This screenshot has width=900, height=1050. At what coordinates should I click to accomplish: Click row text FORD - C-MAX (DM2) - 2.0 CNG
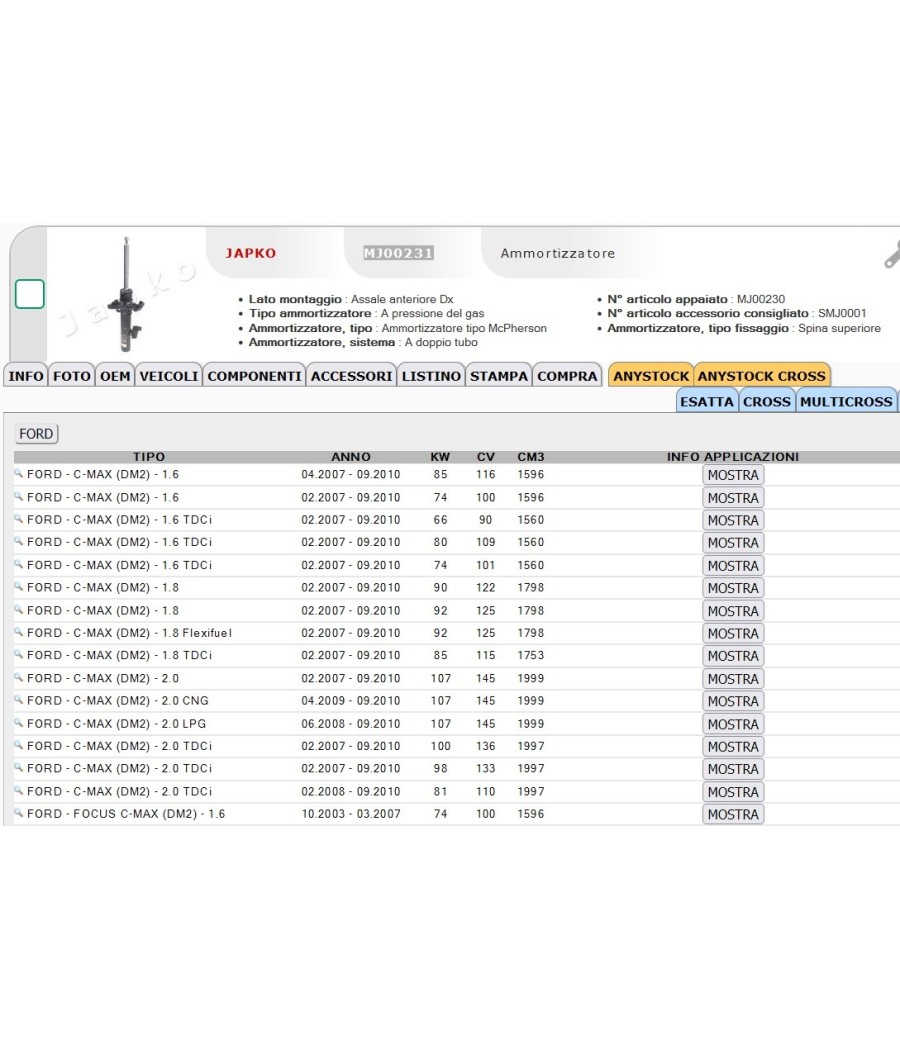click(x=118, y=700)
